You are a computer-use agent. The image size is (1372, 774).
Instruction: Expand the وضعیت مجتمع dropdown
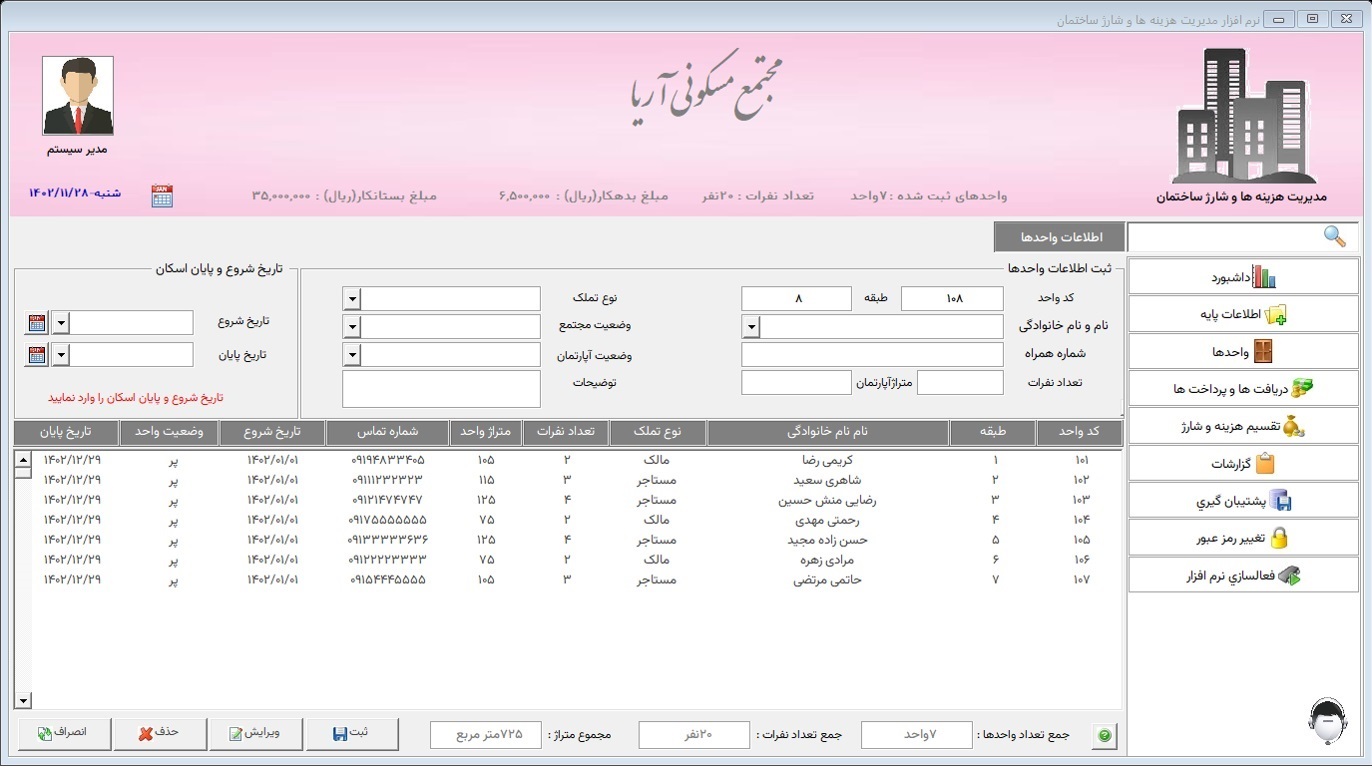click(351, 326)
